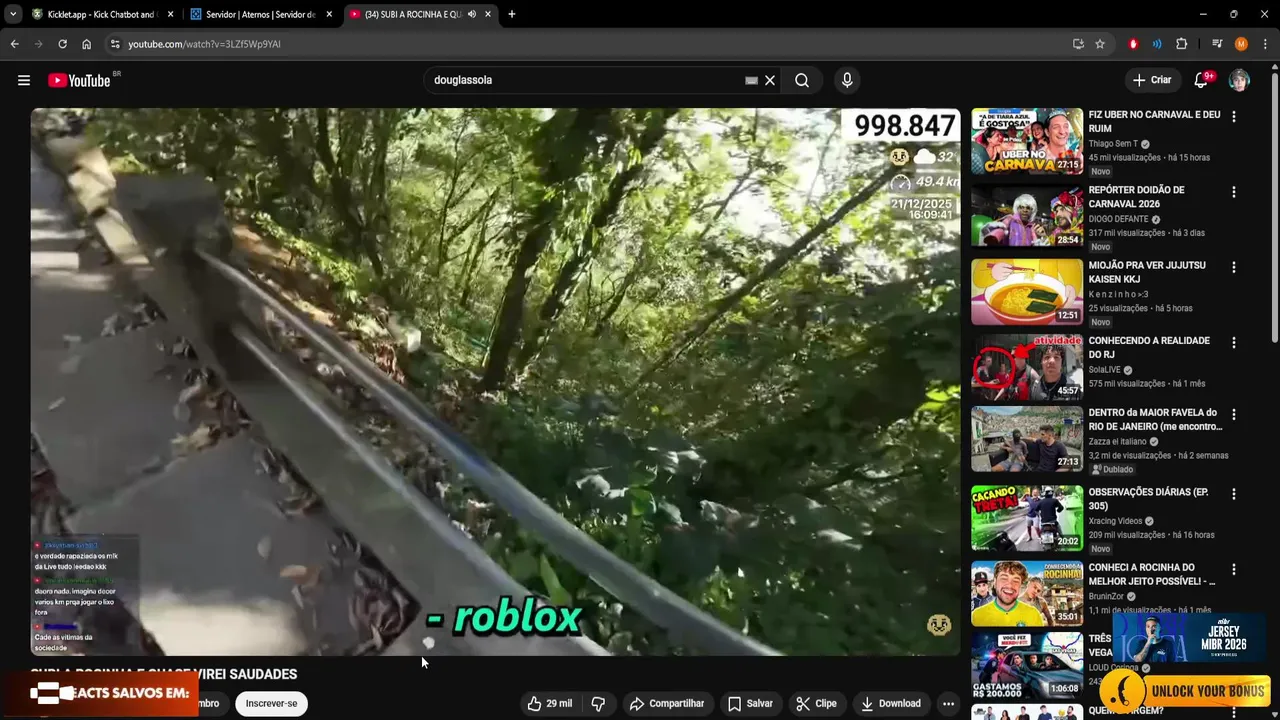
Task: Close the Servidor Aternos tab
Action: 329,14
